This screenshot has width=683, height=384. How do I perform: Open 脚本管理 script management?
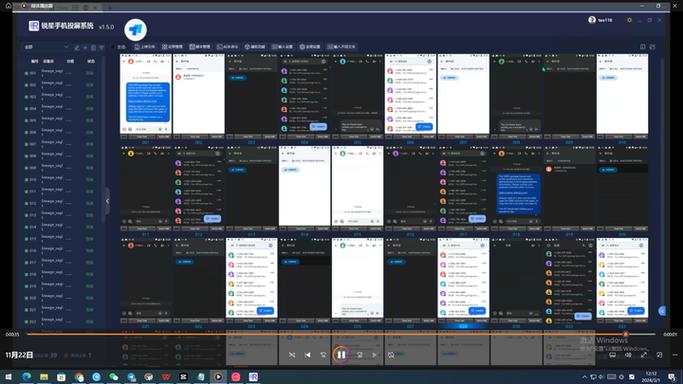tap(199, 47)
